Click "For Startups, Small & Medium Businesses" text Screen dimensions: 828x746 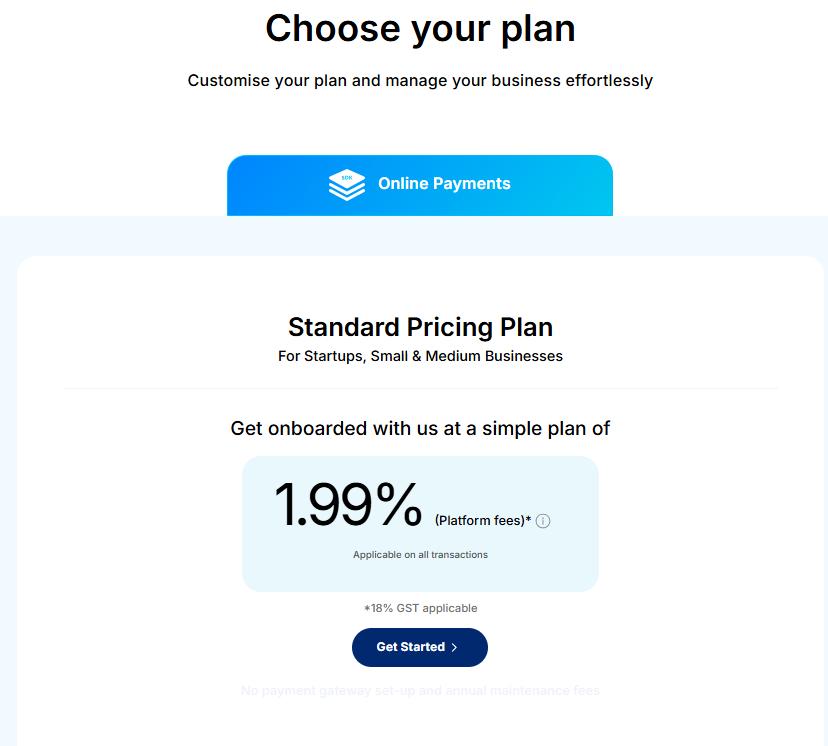coord(420,356)
